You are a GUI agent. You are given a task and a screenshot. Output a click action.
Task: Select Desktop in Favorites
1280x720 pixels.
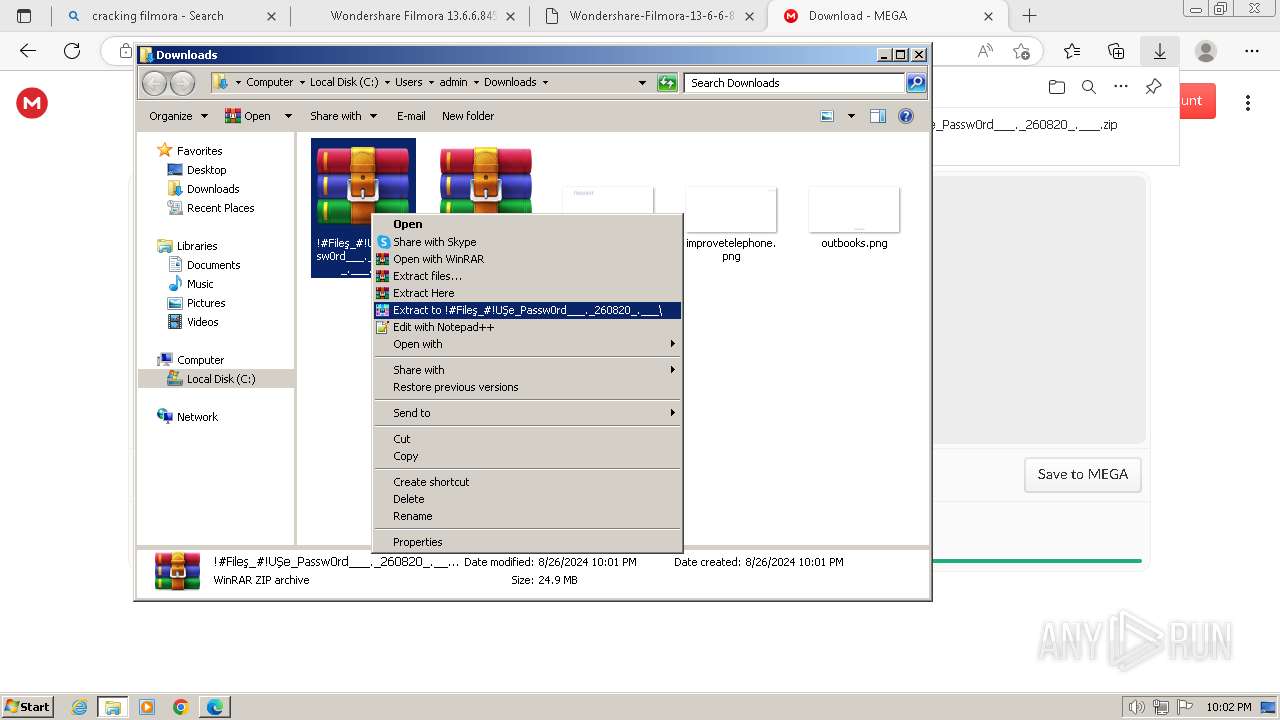[x=206, y=170]
